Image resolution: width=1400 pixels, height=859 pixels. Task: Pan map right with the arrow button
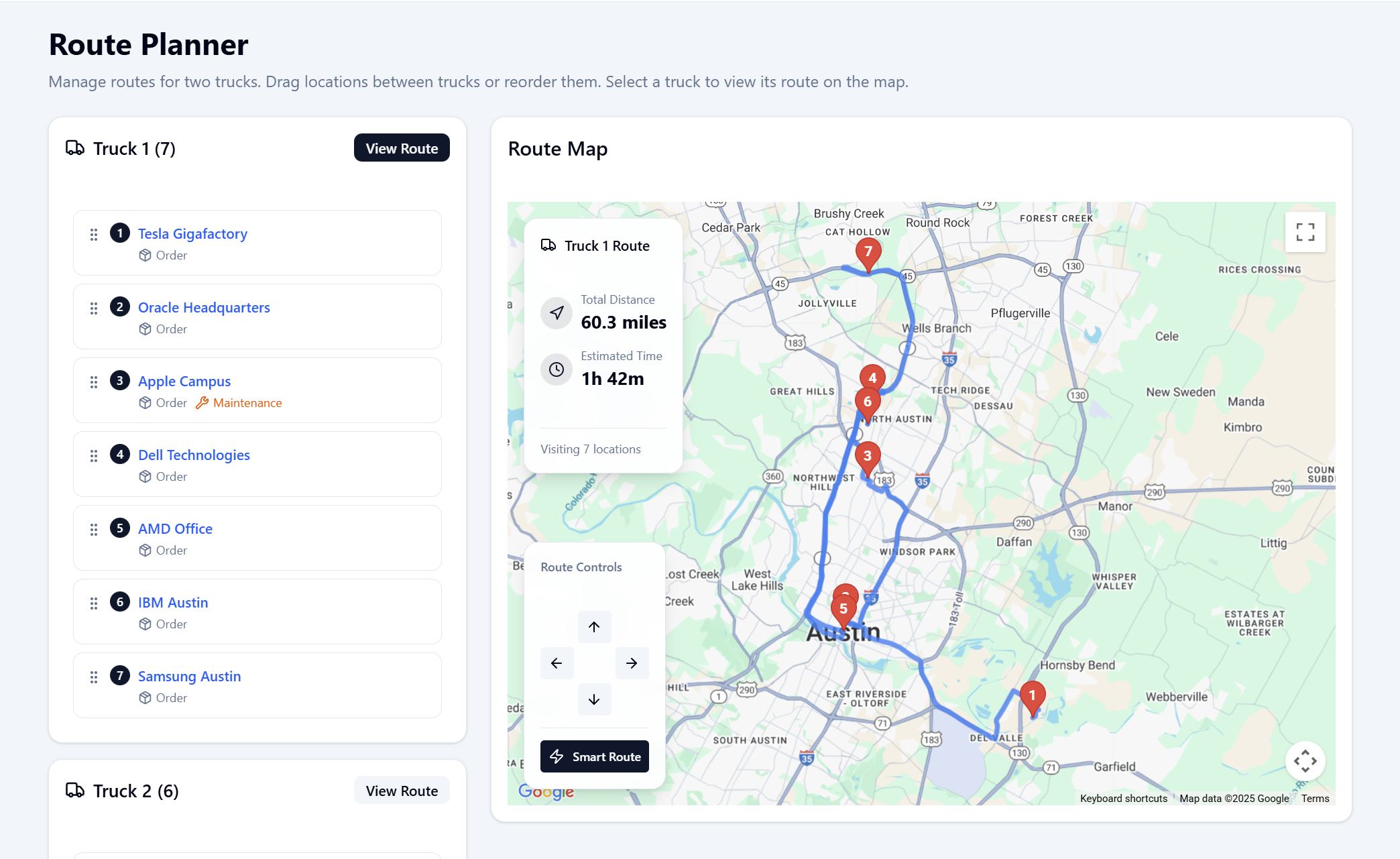pos(632,663)
